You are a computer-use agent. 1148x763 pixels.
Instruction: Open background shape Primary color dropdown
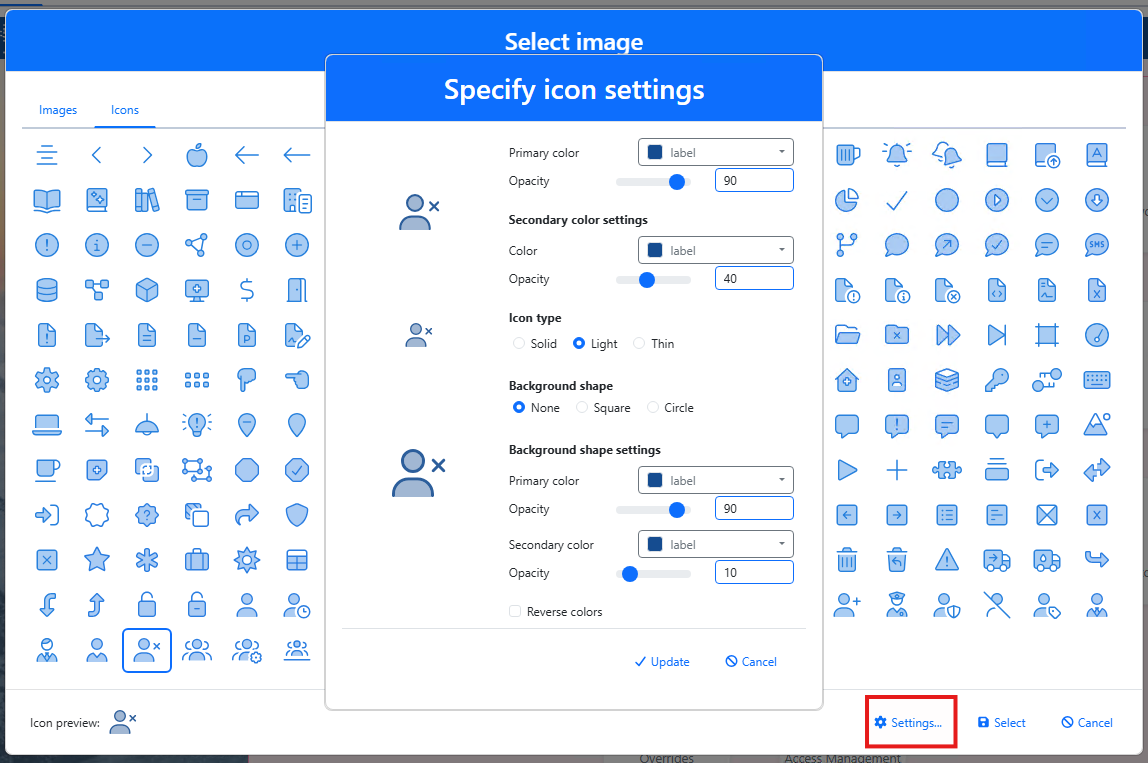tap(716, 480)
